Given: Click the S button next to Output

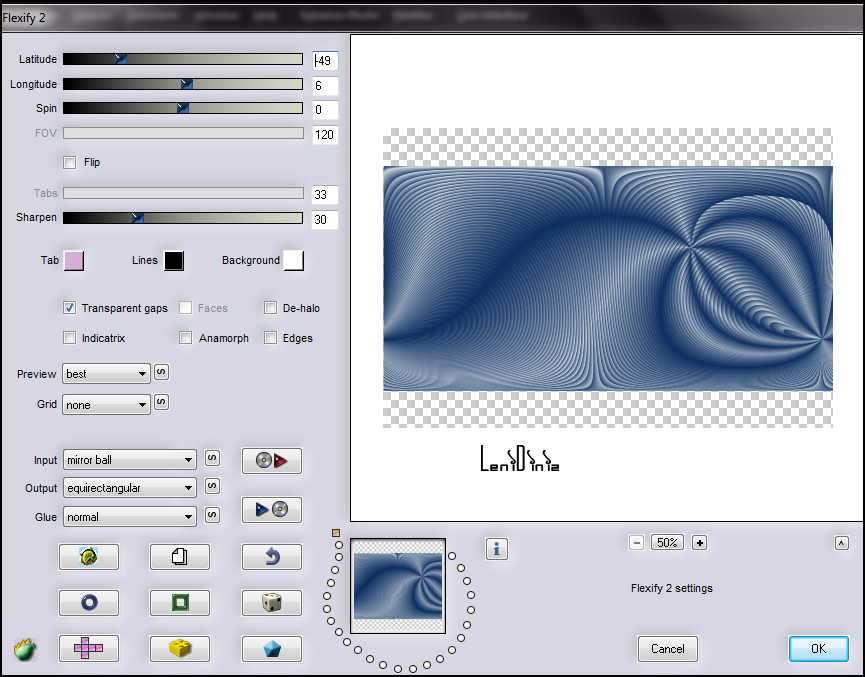Looking at the screenshot, I should coord(212,486).
